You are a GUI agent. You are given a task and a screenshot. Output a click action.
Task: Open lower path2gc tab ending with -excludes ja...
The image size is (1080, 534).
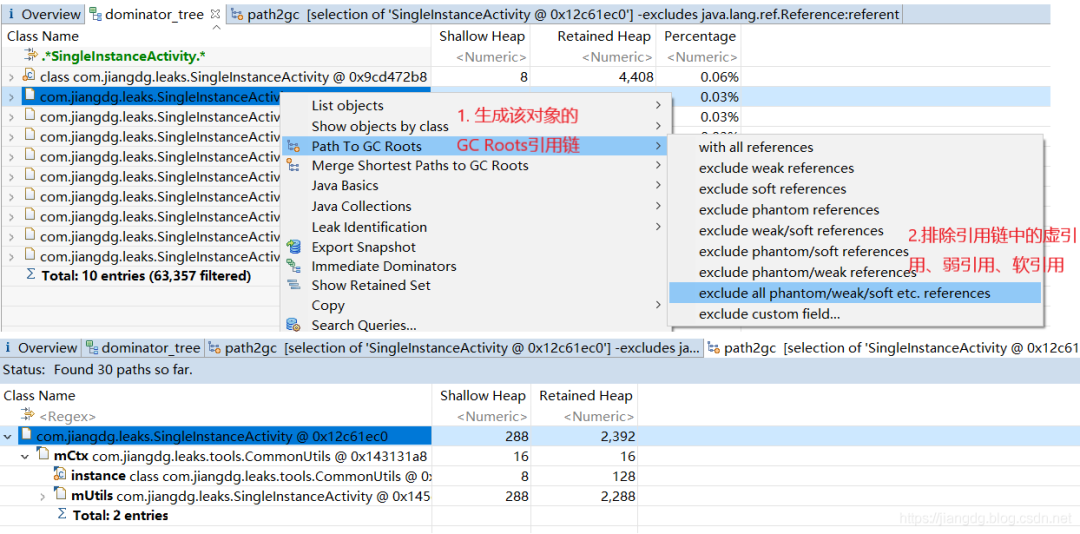(455, 348)
